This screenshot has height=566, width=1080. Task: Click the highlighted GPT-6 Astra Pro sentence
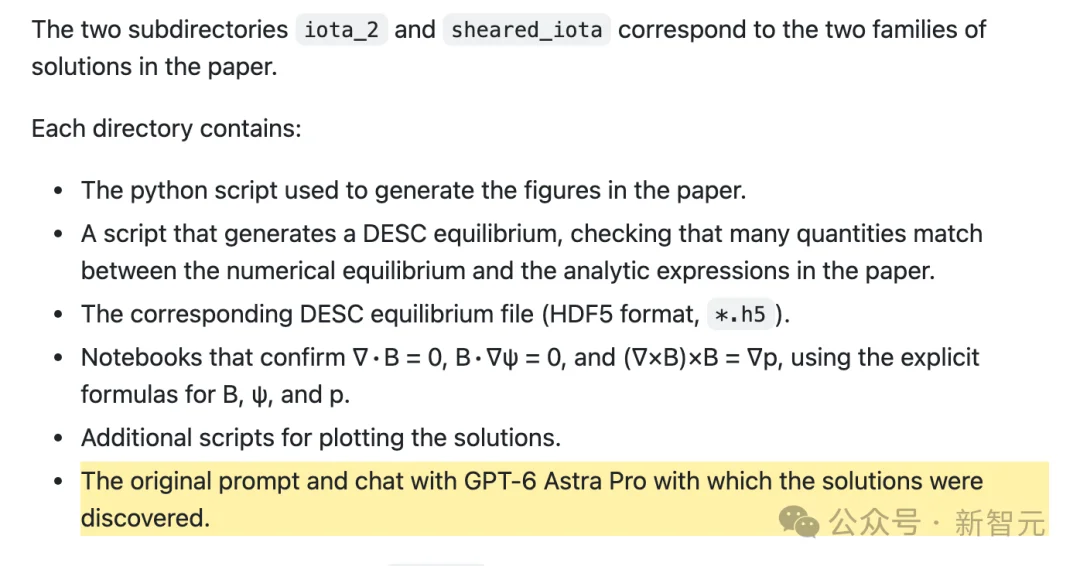(532, 499)
